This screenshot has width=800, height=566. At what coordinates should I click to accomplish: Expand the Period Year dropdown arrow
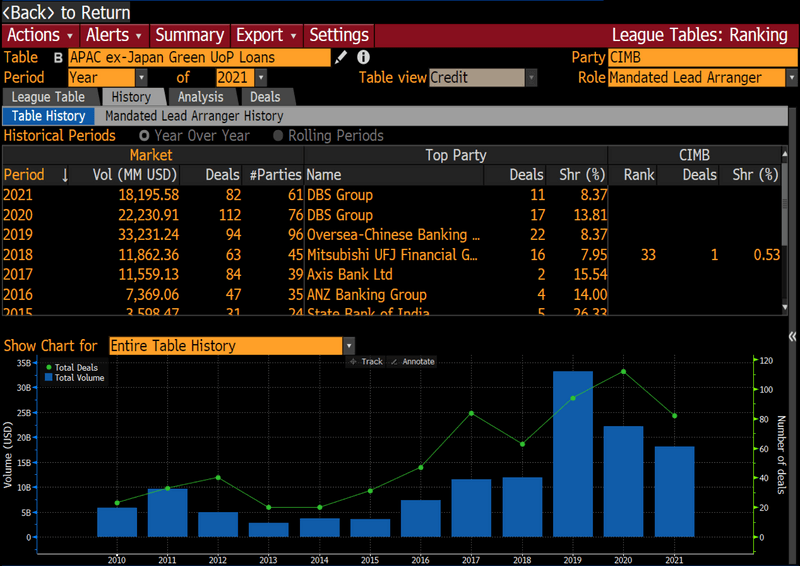tap(141, 78)
